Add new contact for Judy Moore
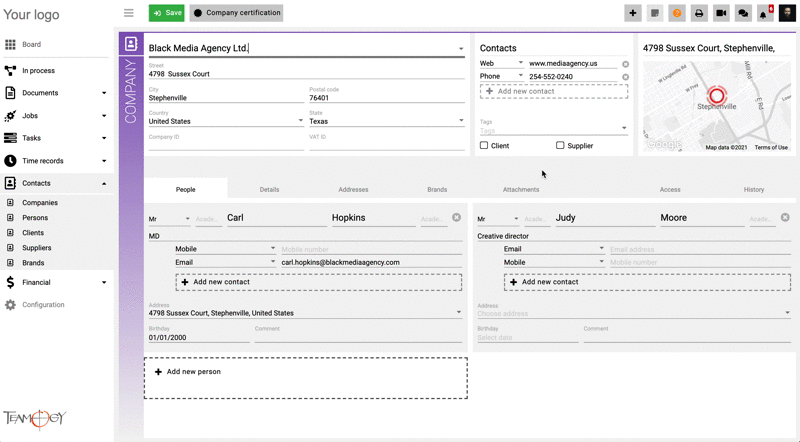Screen dimensions: 800x442 pos(647,282)
